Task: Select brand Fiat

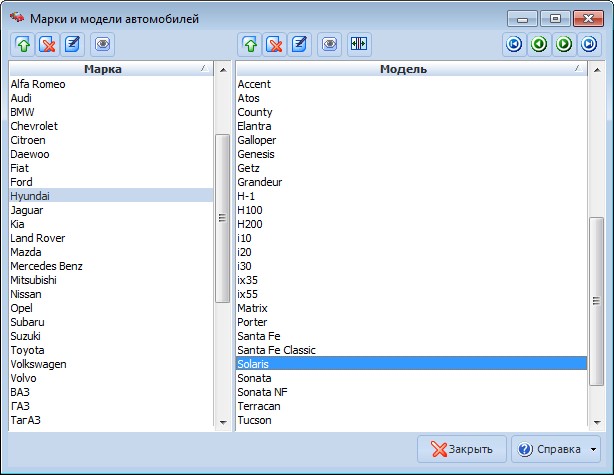Action: pyautogui.click(x=111, y=168)
